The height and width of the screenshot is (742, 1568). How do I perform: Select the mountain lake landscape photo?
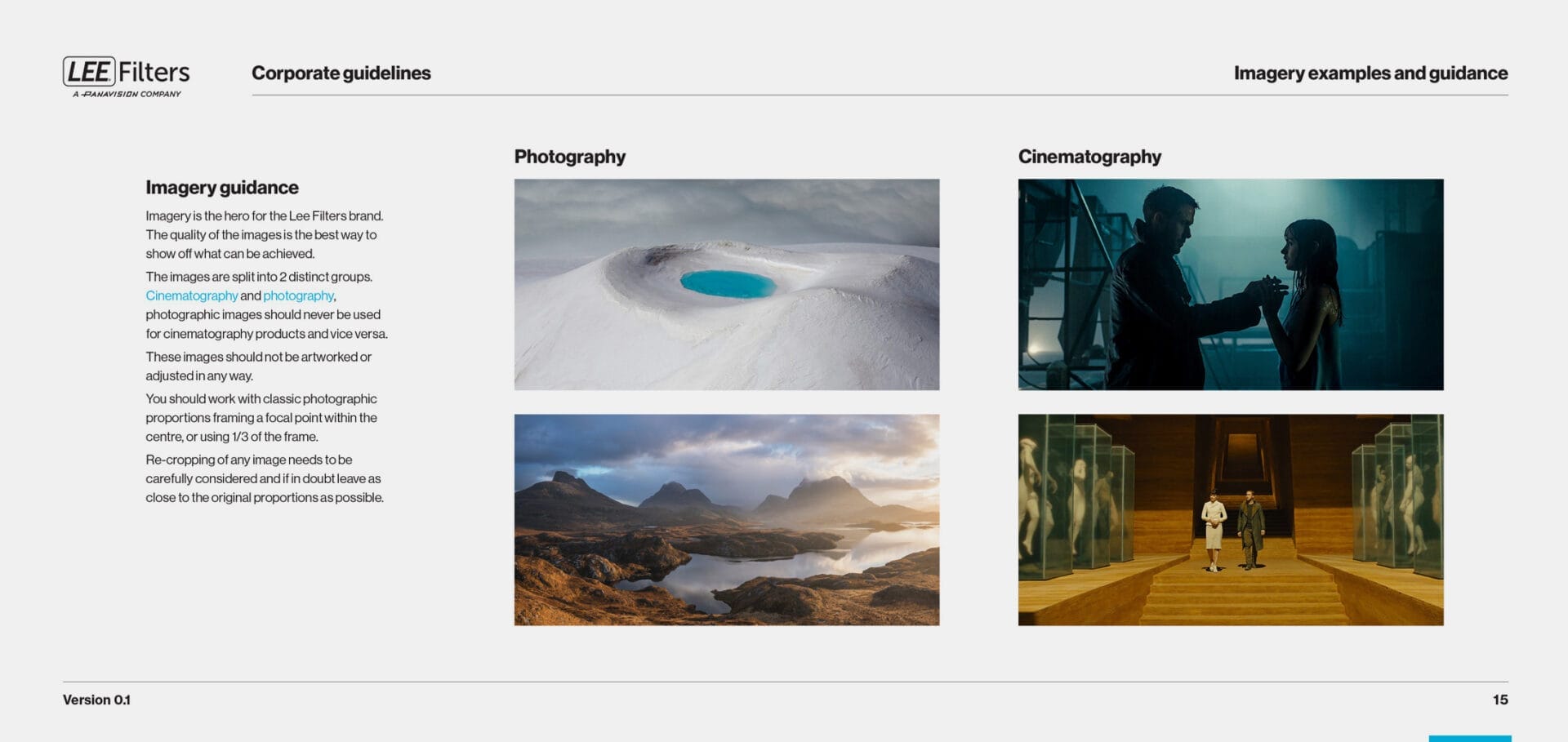727,520
